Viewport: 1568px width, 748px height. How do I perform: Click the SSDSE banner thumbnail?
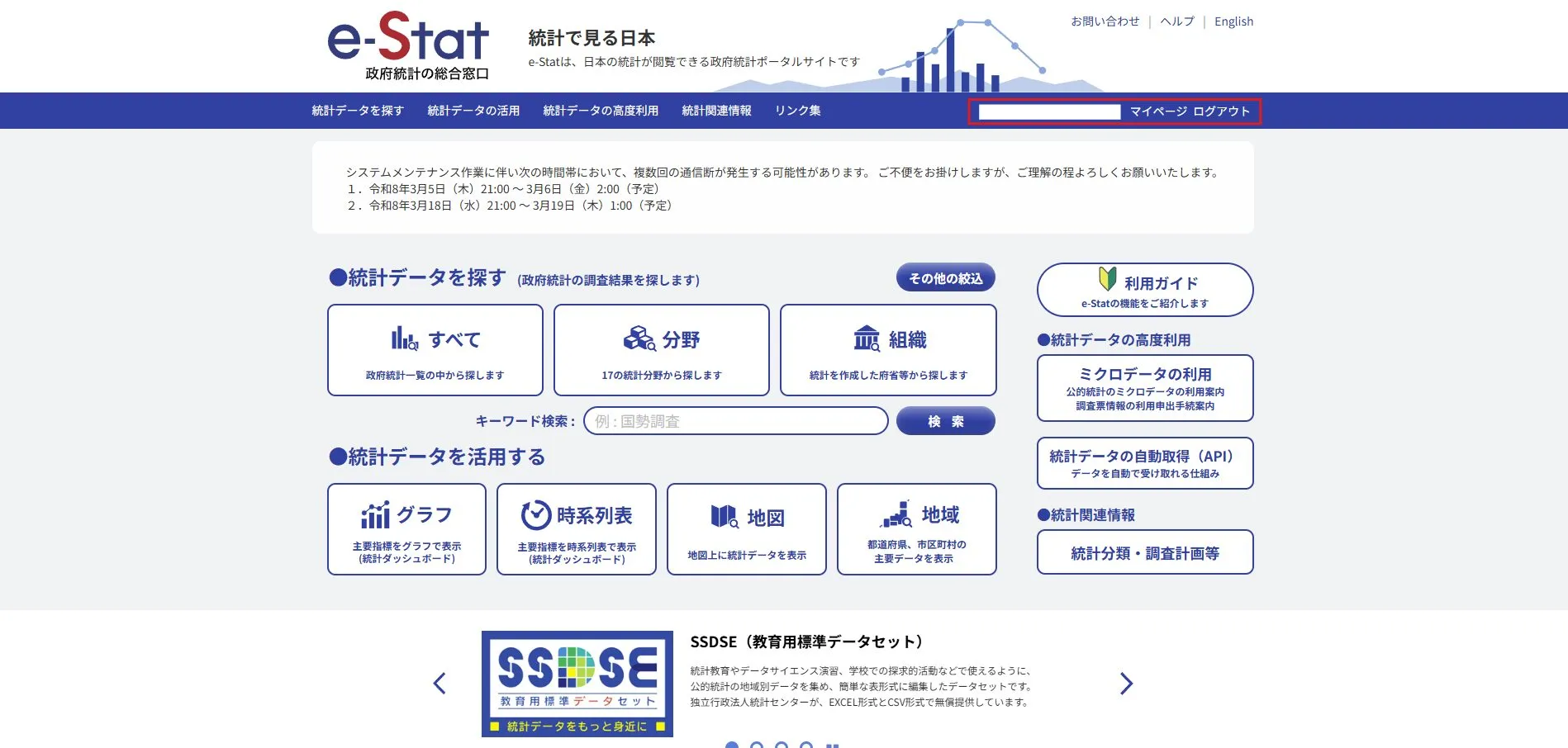577,684
